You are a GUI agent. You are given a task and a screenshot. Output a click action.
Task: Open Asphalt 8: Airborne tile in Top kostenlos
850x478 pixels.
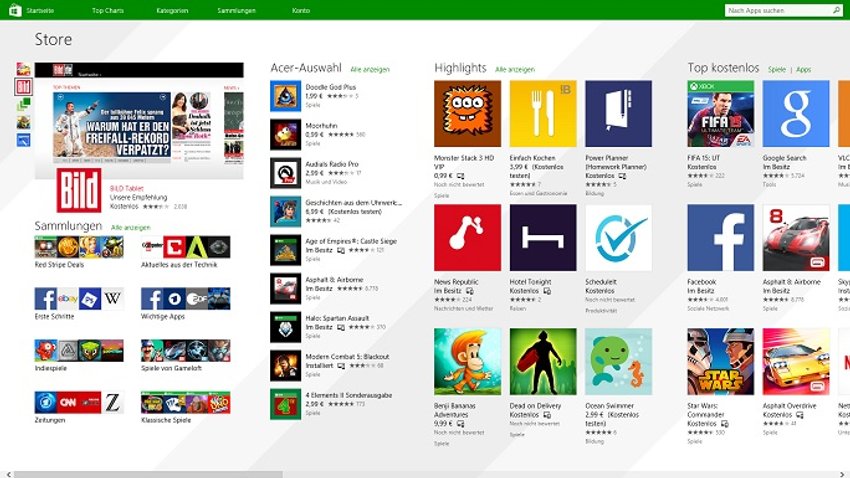(796, 237)
